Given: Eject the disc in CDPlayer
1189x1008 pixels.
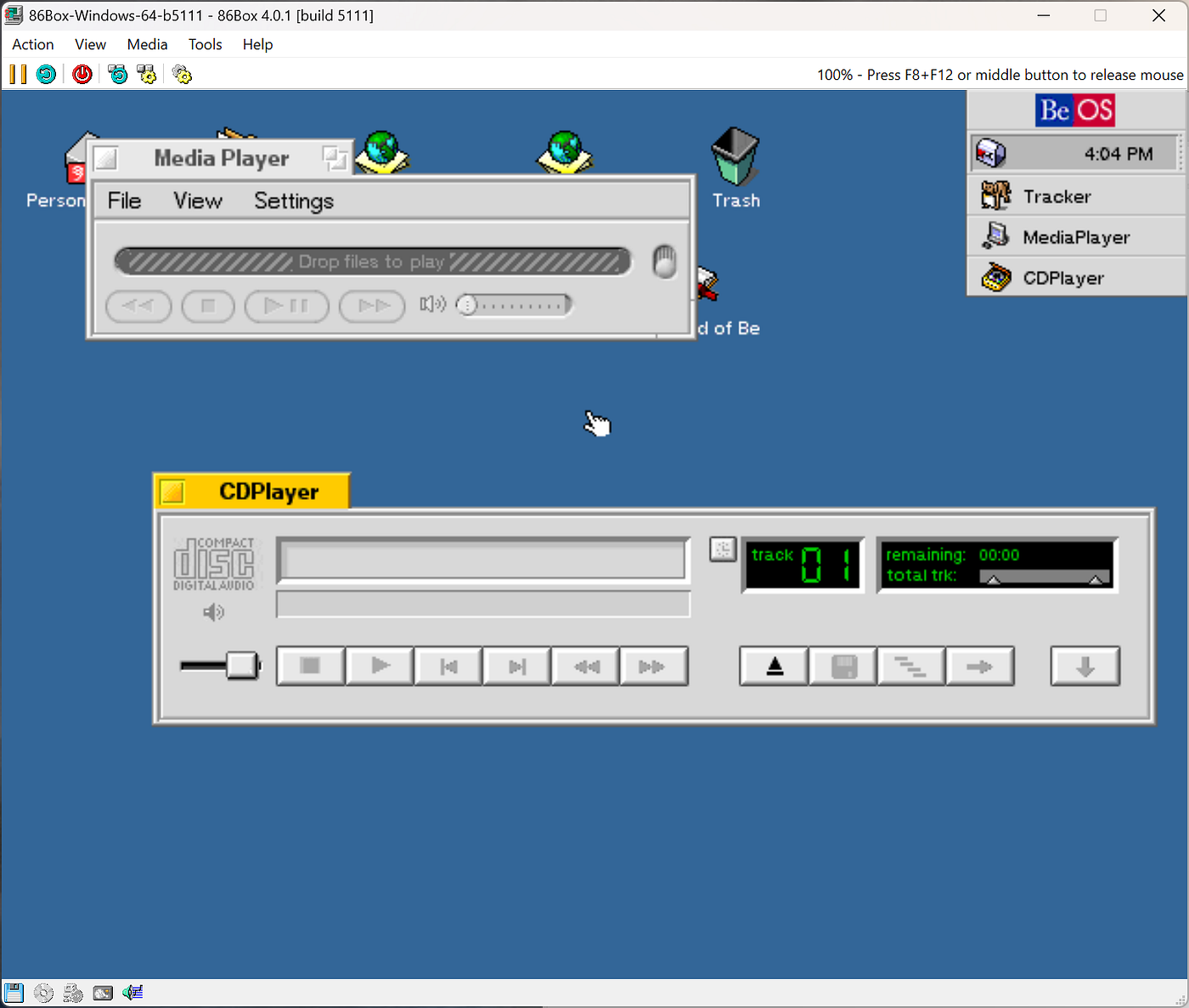Looking at the screenshot, I should pos(775,666).
